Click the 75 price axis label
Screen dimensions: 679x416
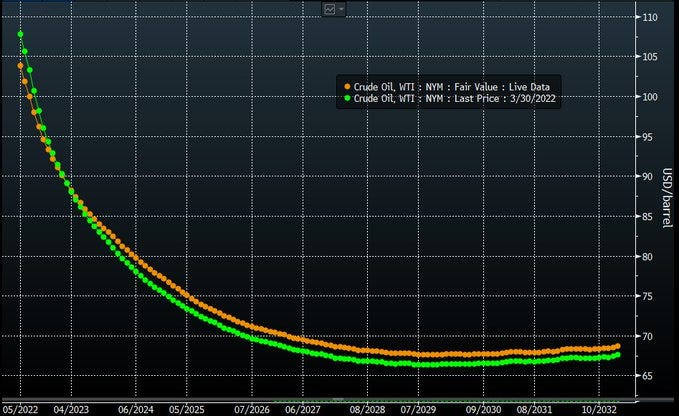647,297
